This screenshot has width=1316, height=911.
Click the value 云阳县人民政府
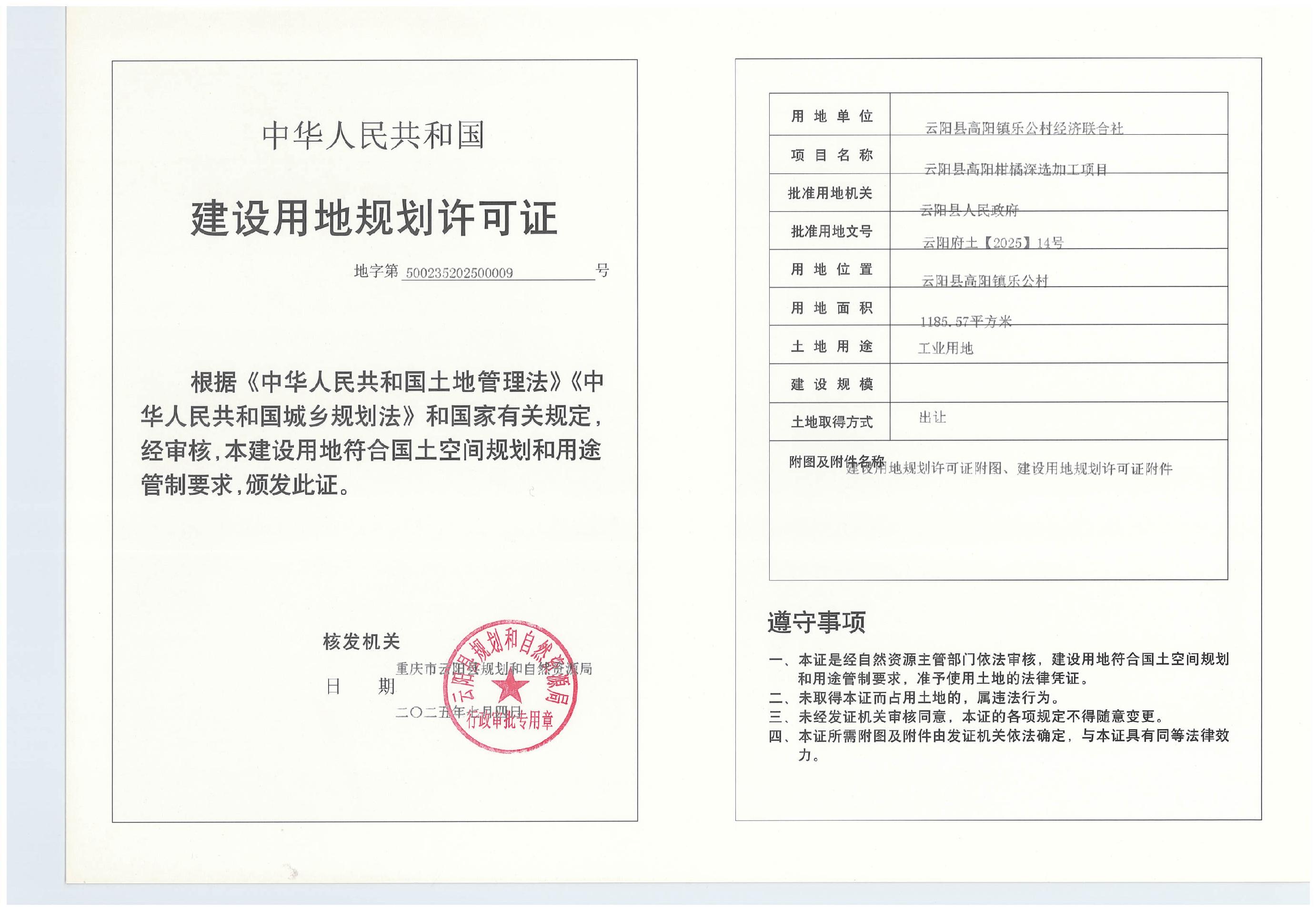pyautogui.click(x=969, y=210)
